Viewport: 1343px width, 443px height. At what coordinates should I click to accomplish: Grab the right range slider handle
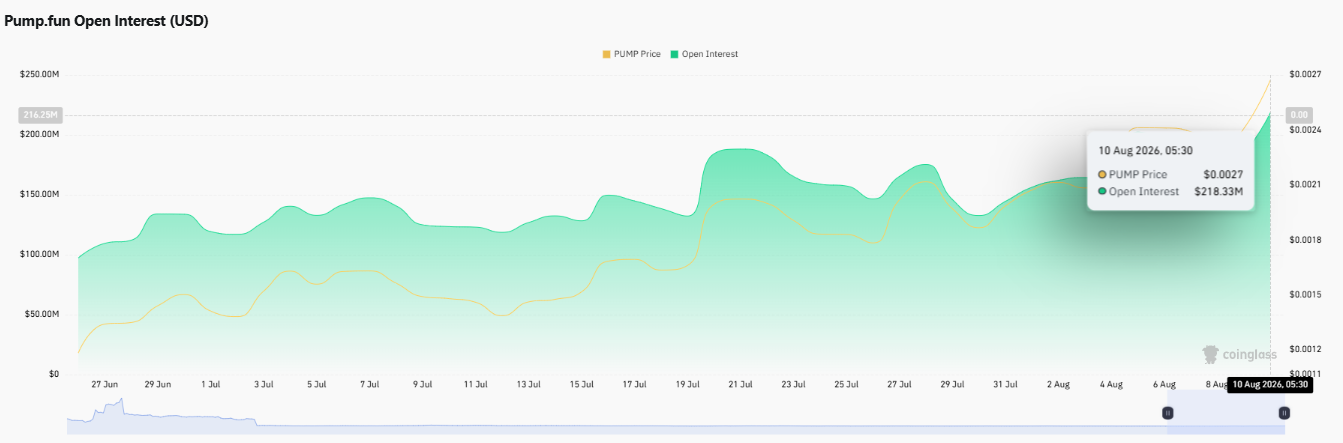pos(1284,413)
